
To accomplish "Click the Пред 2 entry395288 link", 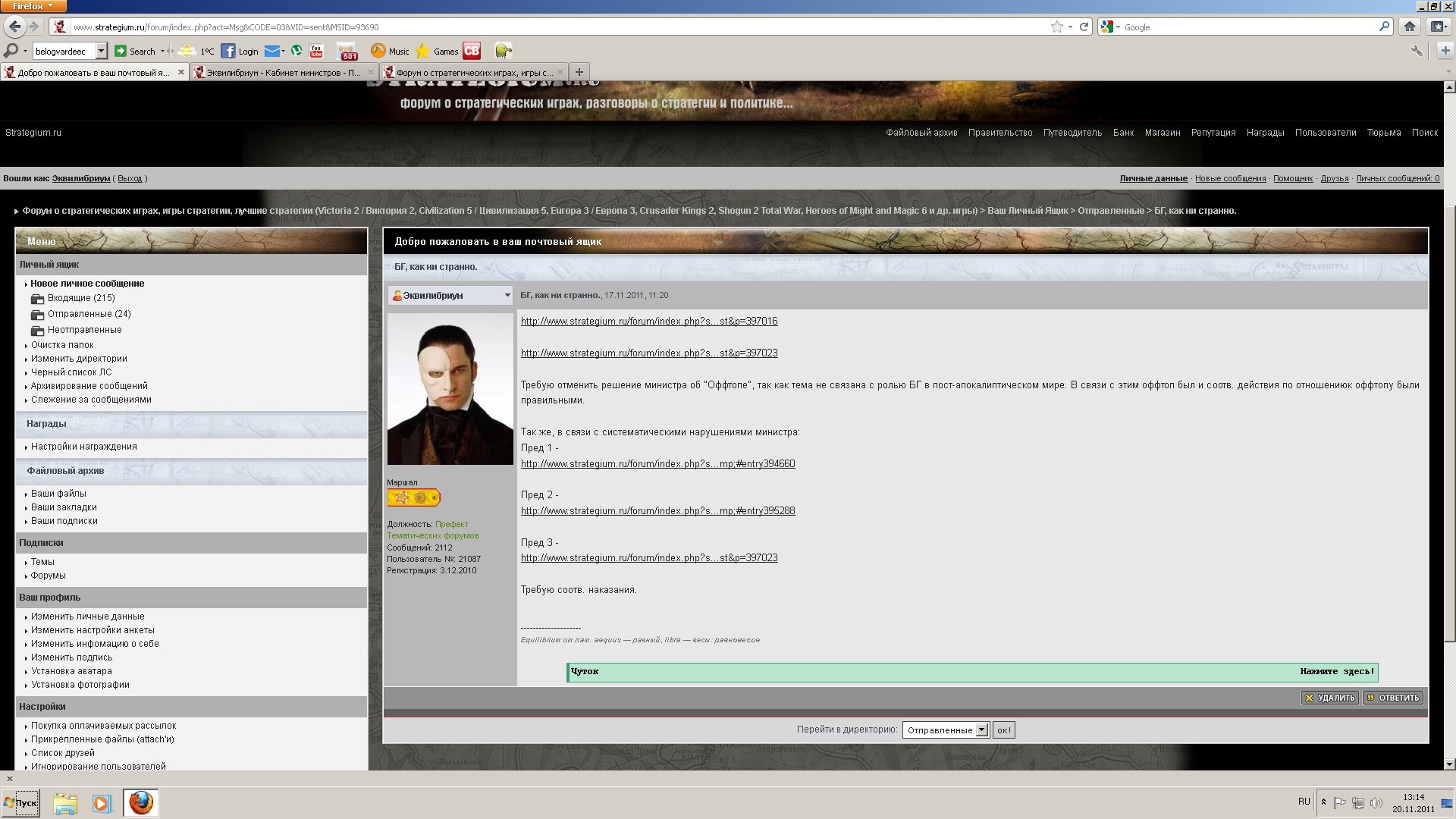I will point(657,511).
